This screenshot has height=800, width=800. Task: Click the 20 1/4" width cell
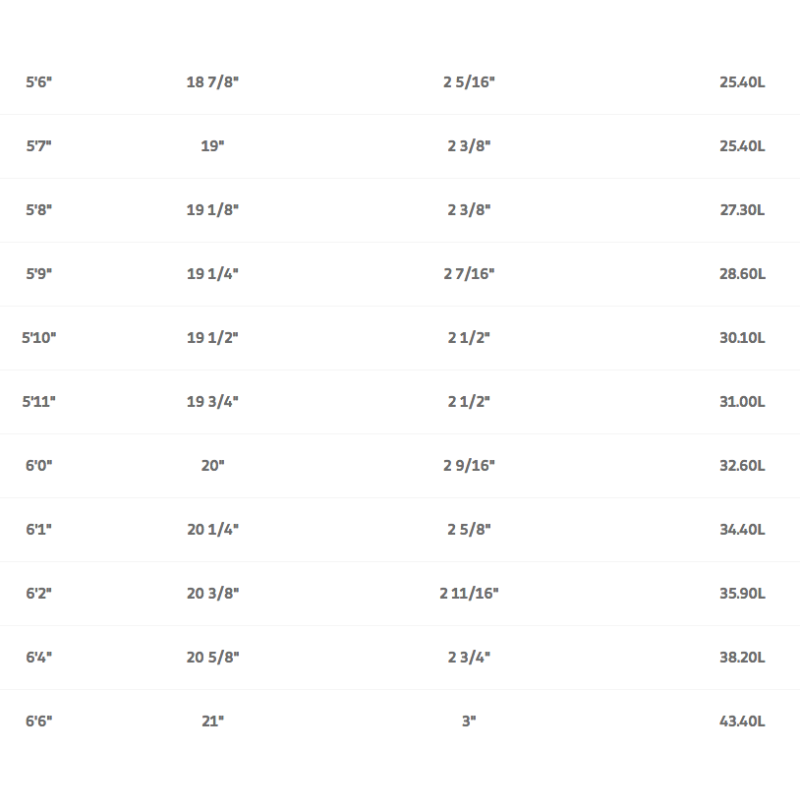(213, 530)
